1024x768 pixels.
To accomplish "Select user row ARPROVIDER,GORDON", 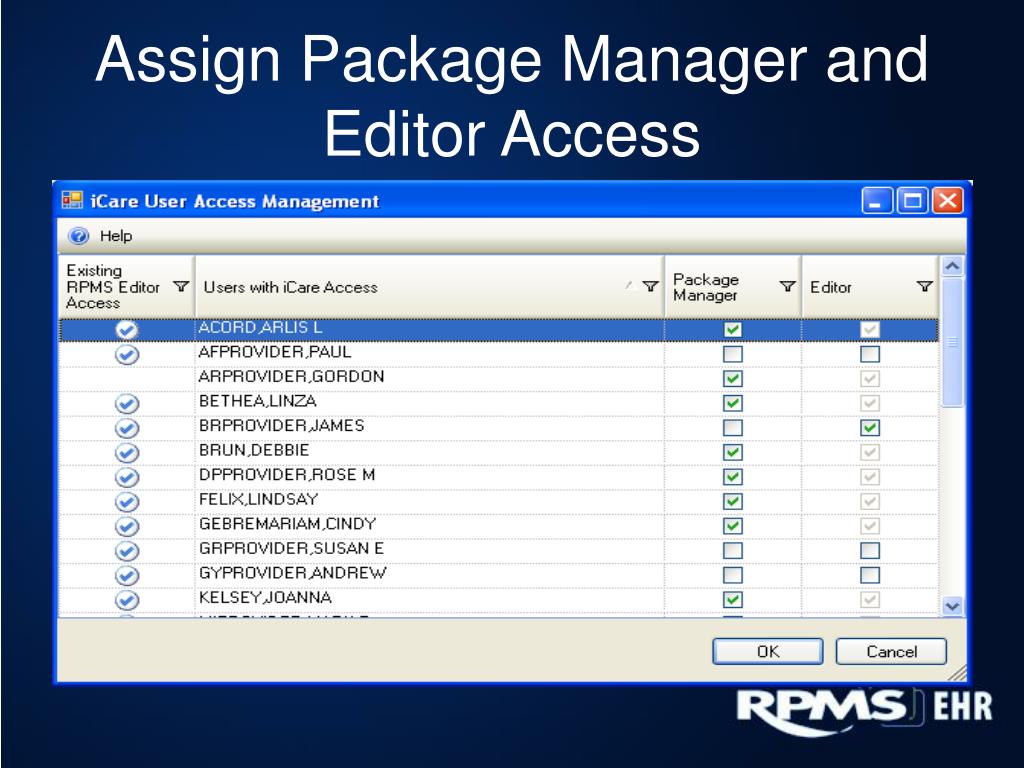I will [x=498, y=379].
